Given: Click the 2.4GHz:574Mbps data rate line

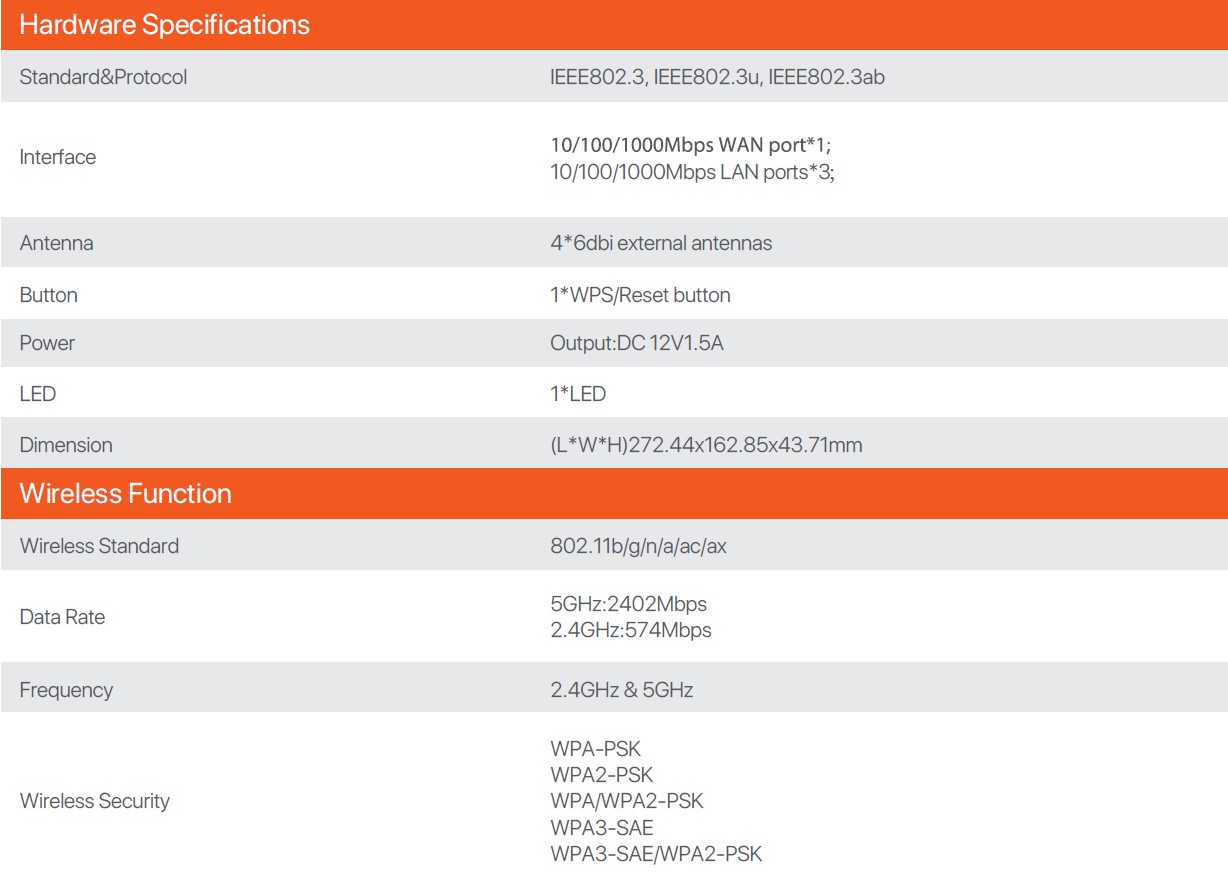Looking at the screenshot, I should click(x=631, y=630).
